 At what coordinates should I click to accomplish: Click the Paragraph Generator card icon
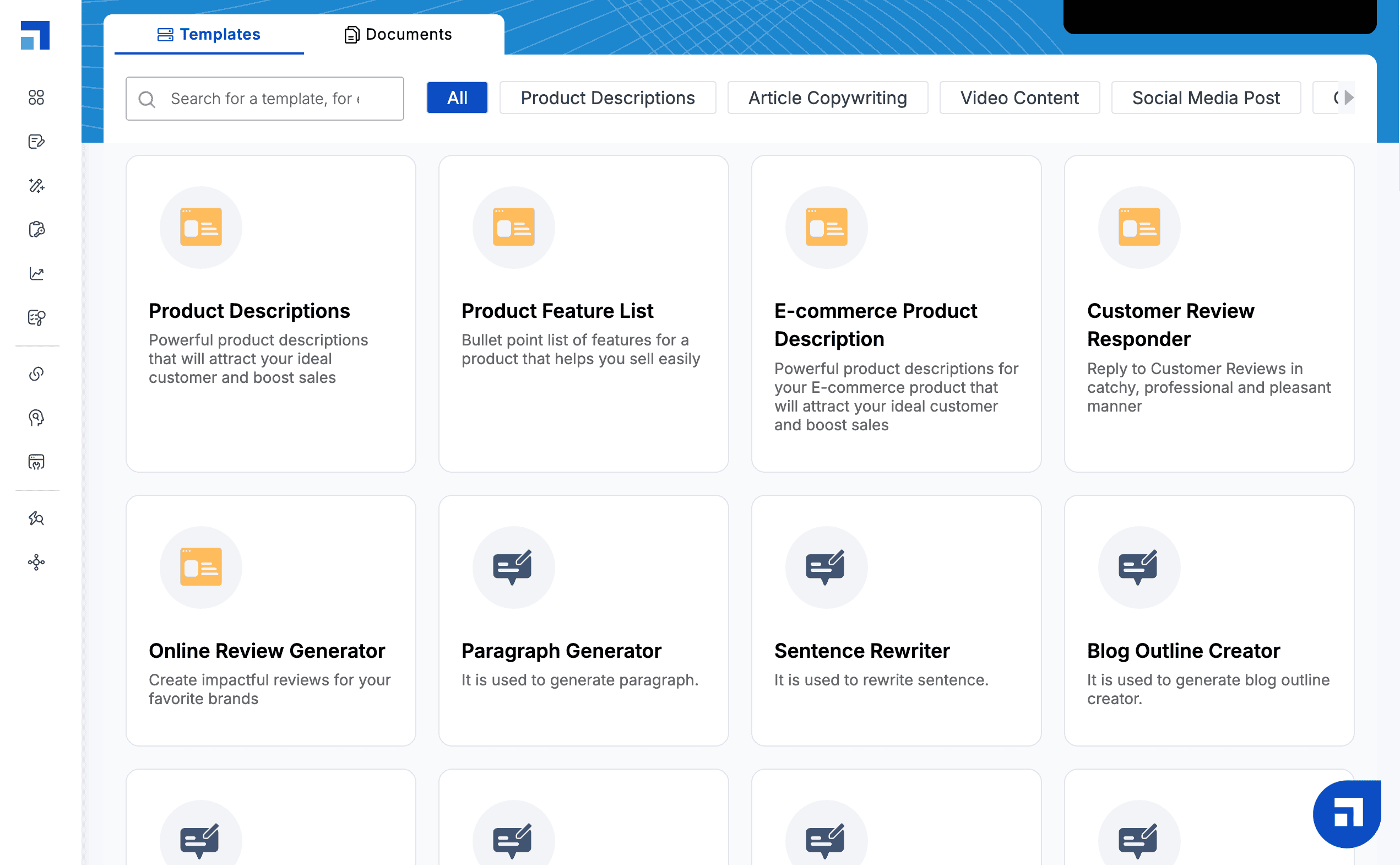pos(513,567)
